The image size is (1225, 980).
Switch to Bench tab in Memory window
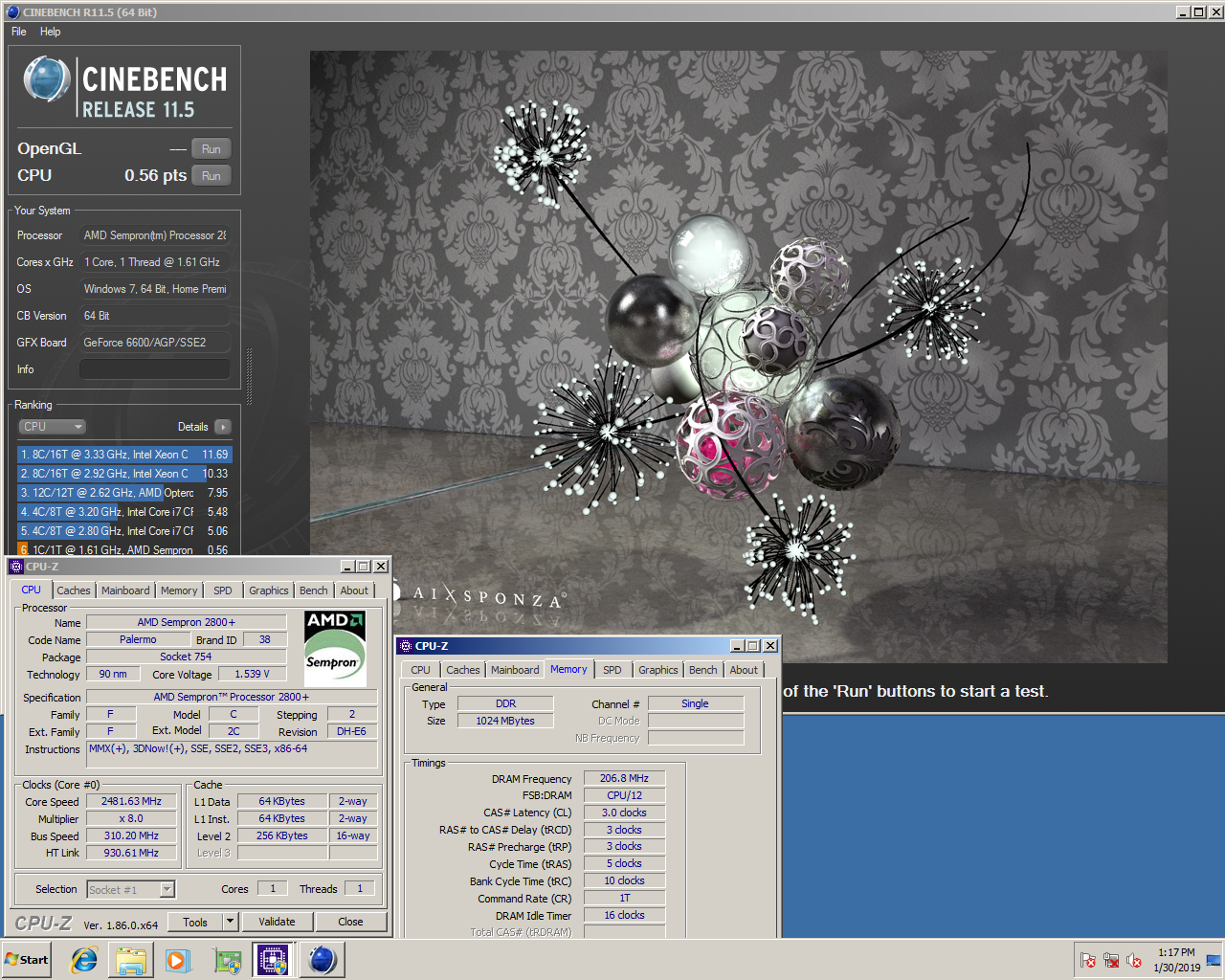[703, 670]
